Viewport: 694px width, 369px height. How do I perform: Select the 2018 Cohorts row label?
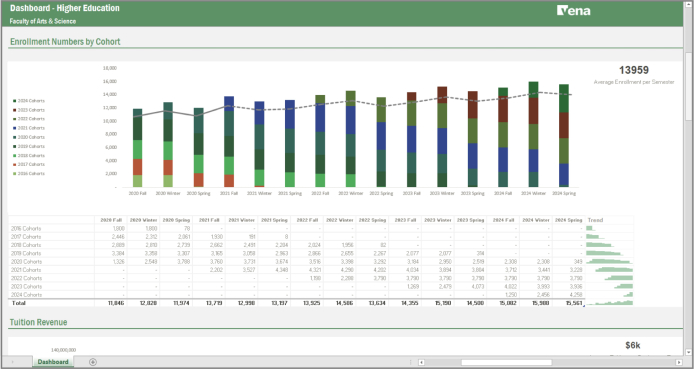[26, 245]
